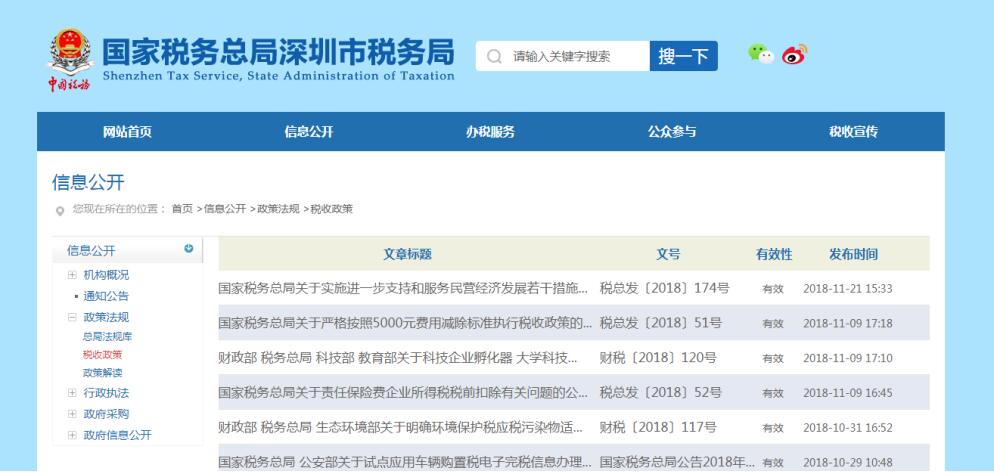The height and width of the screenshot is (472, 994).
Task: Select 税收政策 in the sidebar
Action: pyautogui.click(x=102, y=355)
